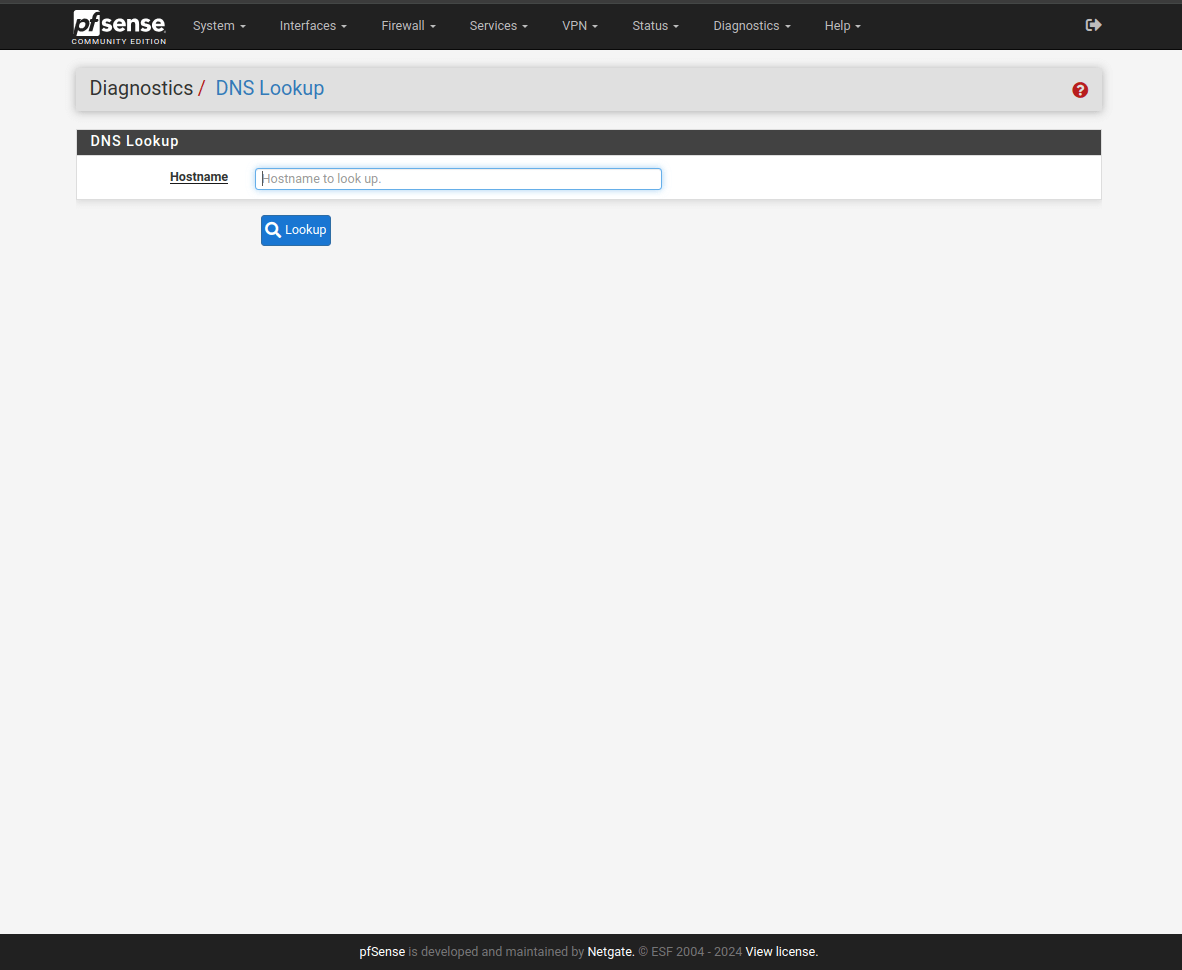Click the DNS Lookup panel header

pyautogui.click(x=134, y=142)
